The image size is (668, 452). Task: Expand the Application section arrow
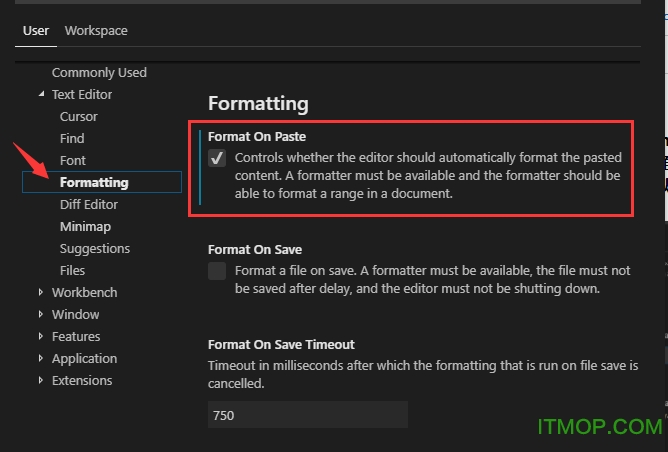(x=41, y=359)
